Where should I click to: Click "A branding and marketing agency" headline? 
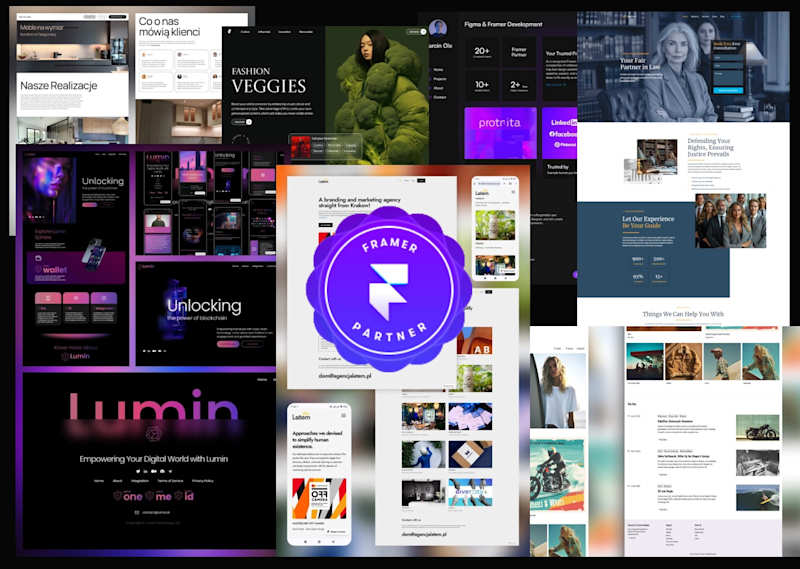pyautogui.click(x=359, y=202)
